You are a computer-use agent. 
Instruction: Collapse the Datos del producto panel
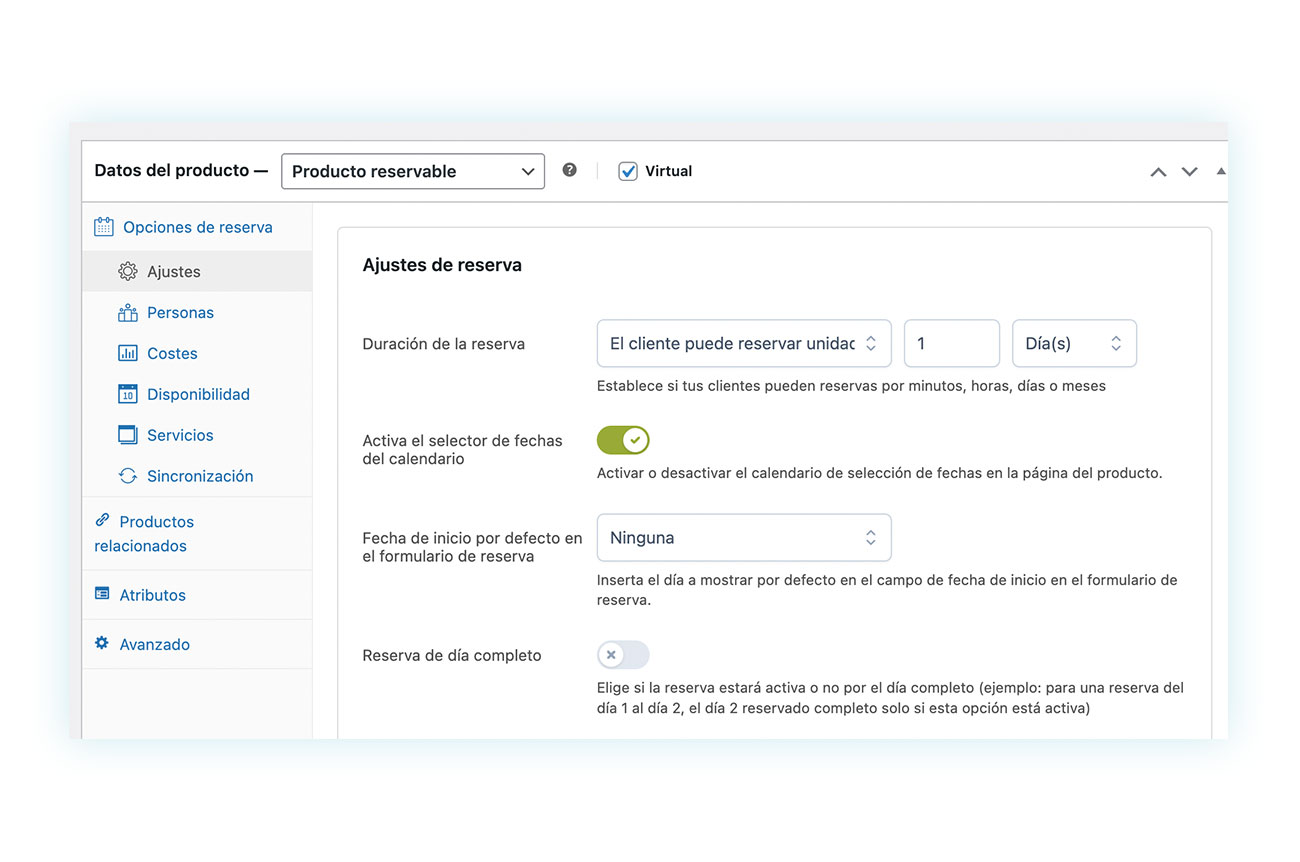tap(1220, 170)
